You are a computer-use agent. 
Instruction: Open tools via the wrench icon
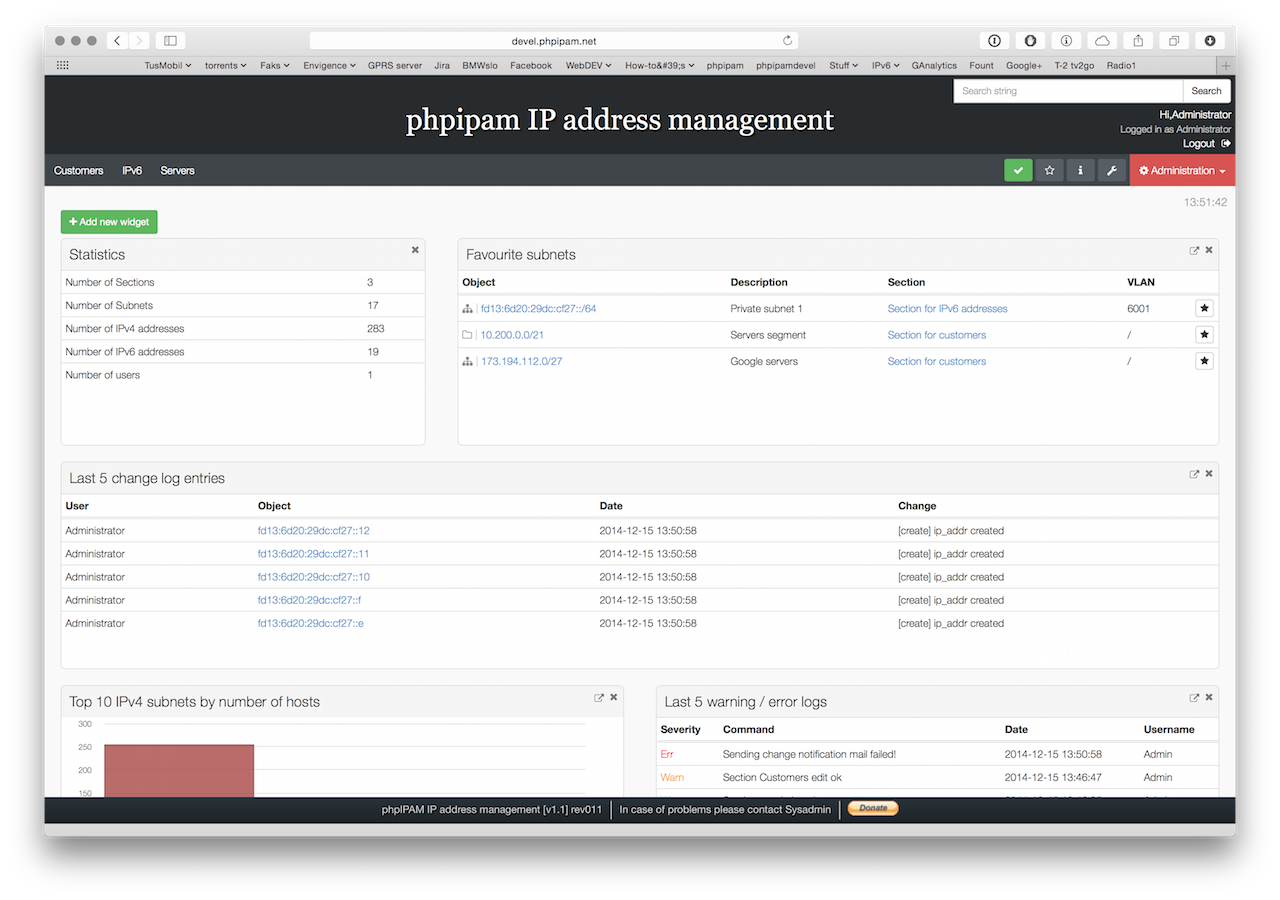pyautogui.click(x=1111, y=170)
